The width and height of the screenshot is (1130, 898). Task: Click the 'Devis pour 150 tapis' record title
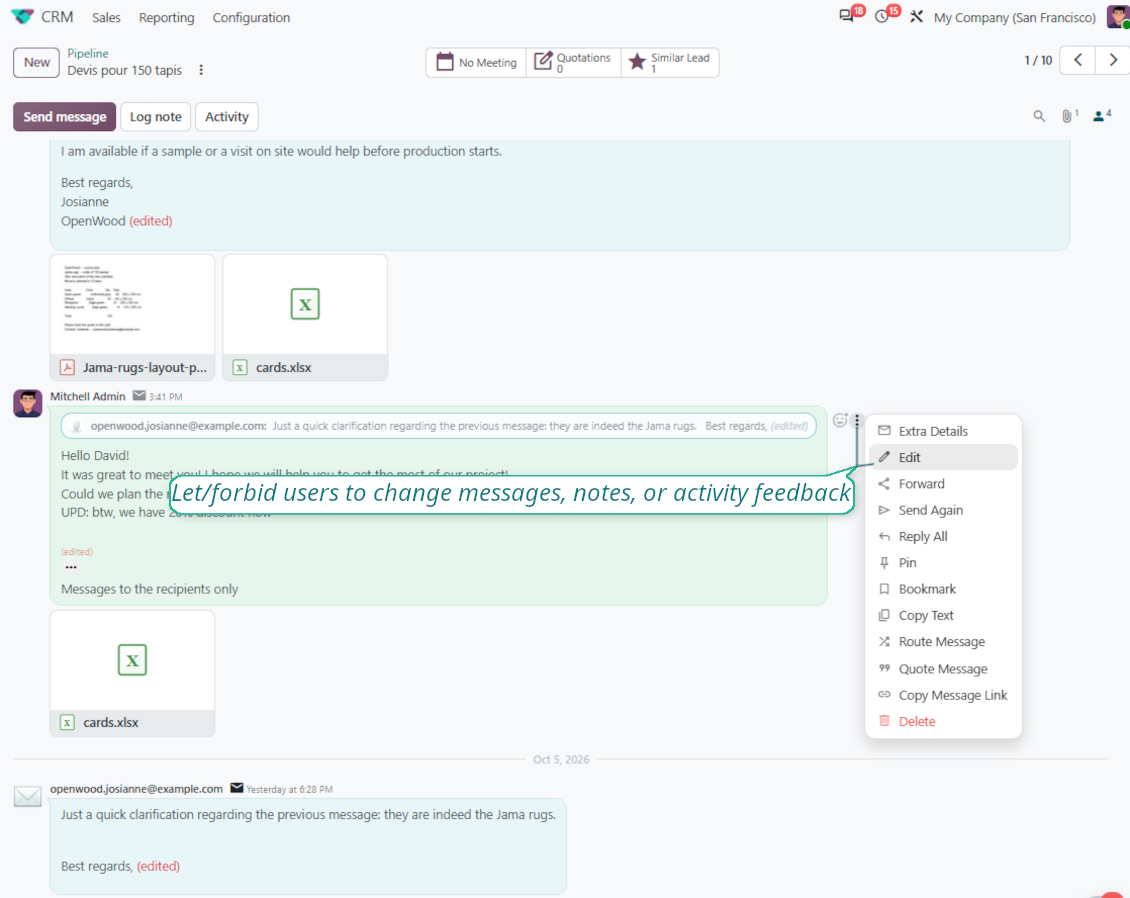pyautogui.click(x=125, y=71)
